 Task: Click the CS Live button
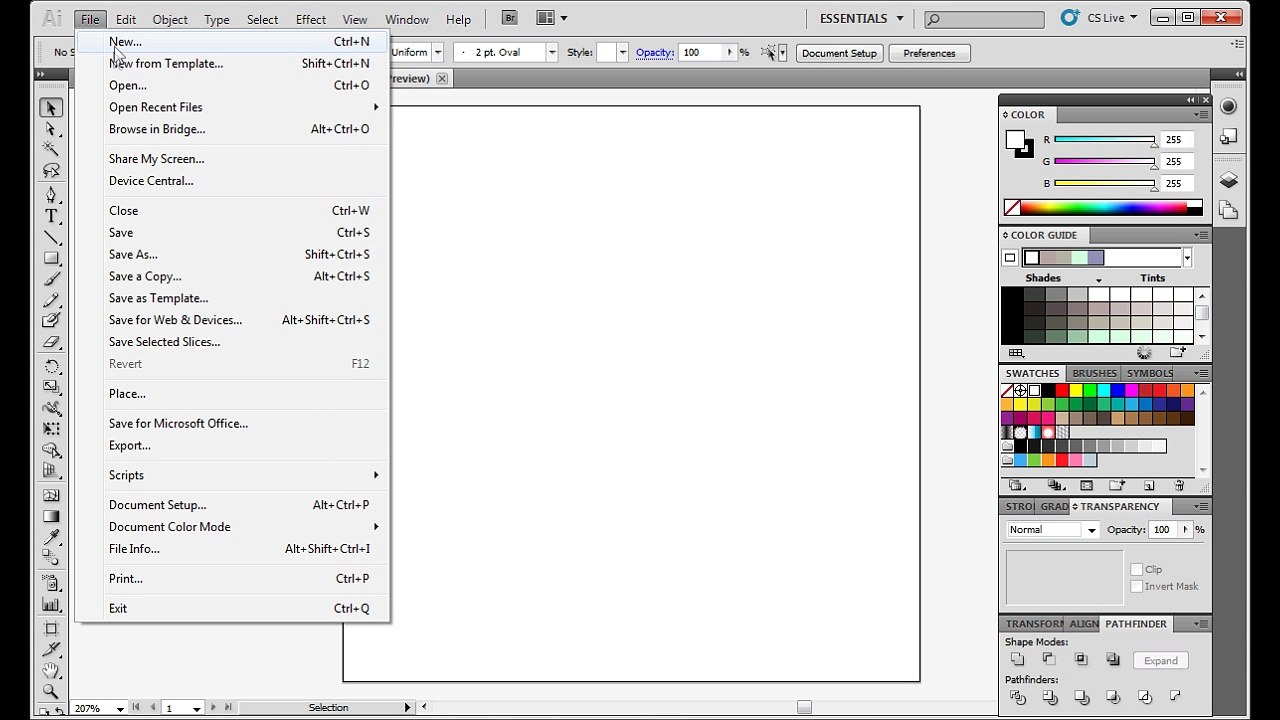click(x=1100, y=18)
